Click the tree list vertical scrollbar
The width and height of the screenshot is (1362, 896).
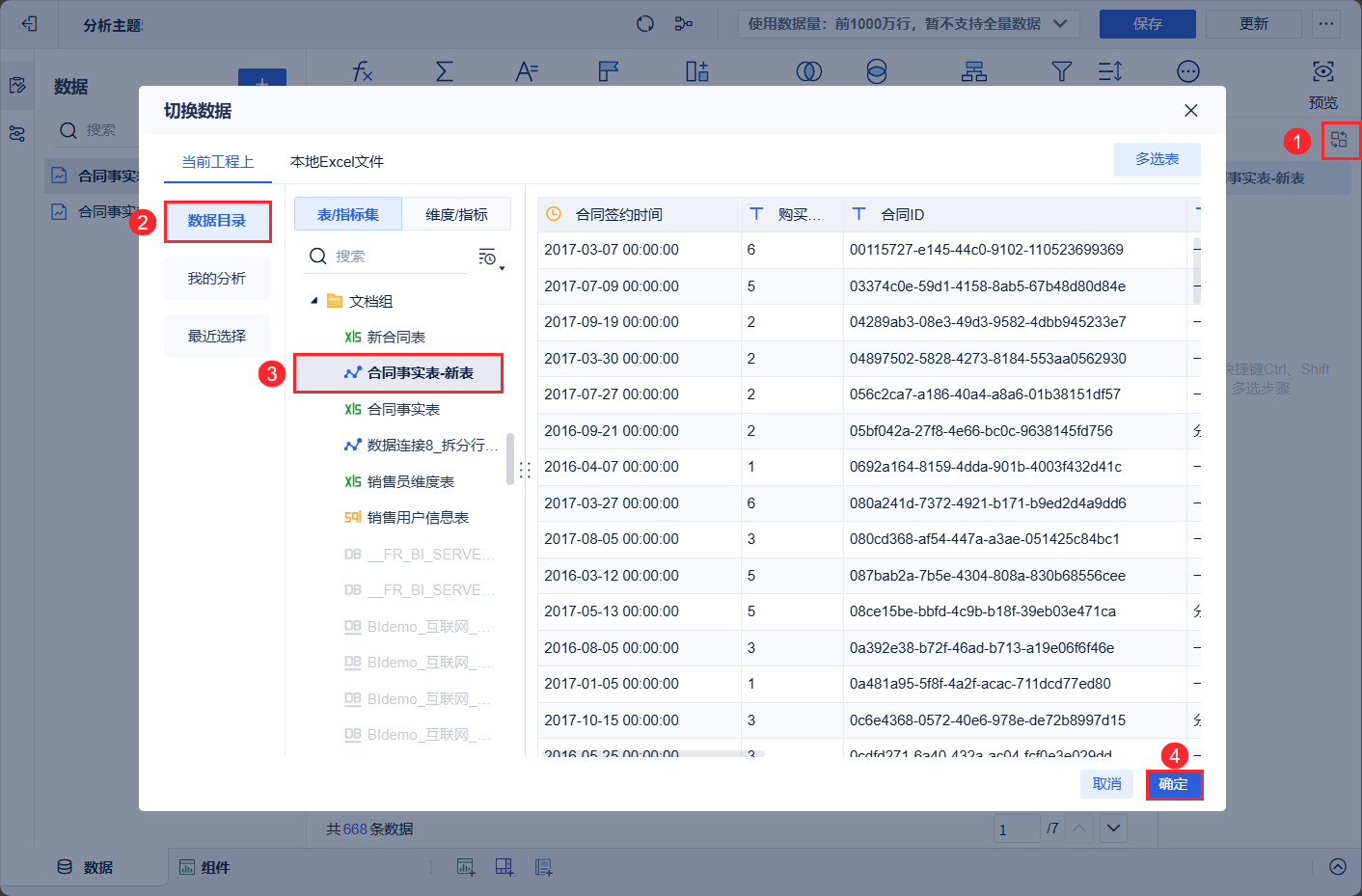coord(509,459)
